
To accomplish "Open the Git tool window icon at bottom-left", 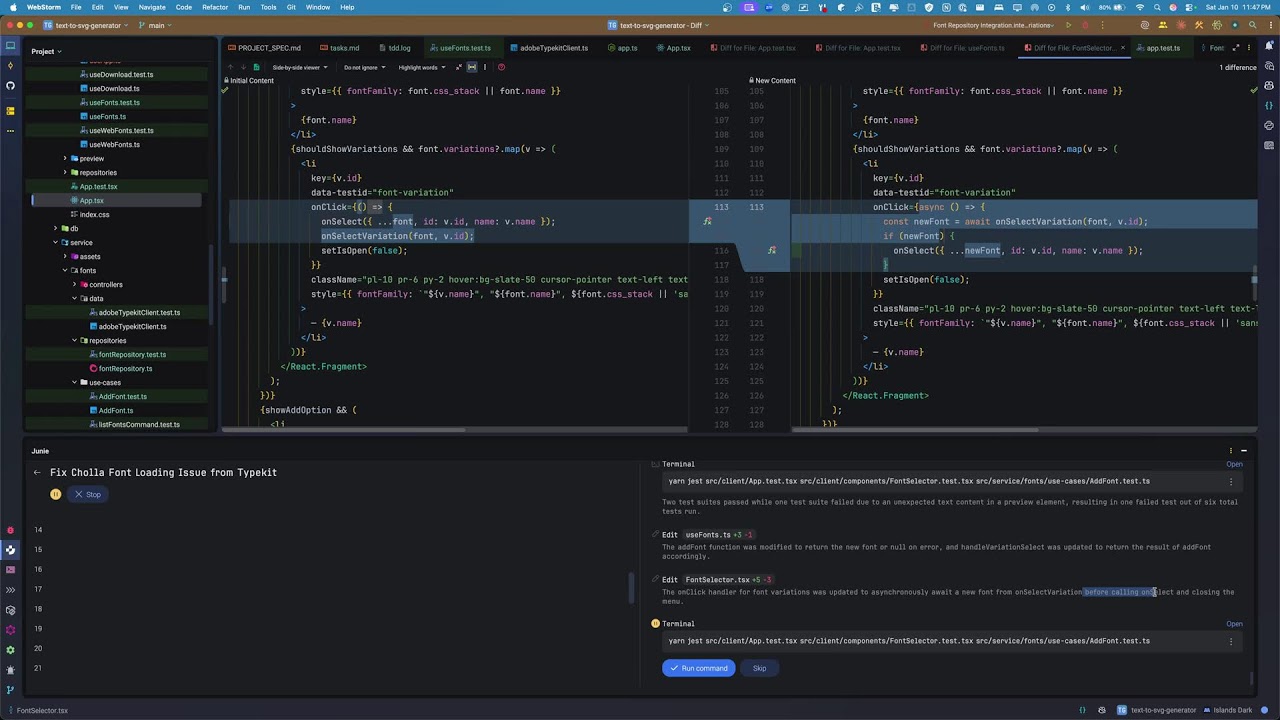I will (10, 689).
